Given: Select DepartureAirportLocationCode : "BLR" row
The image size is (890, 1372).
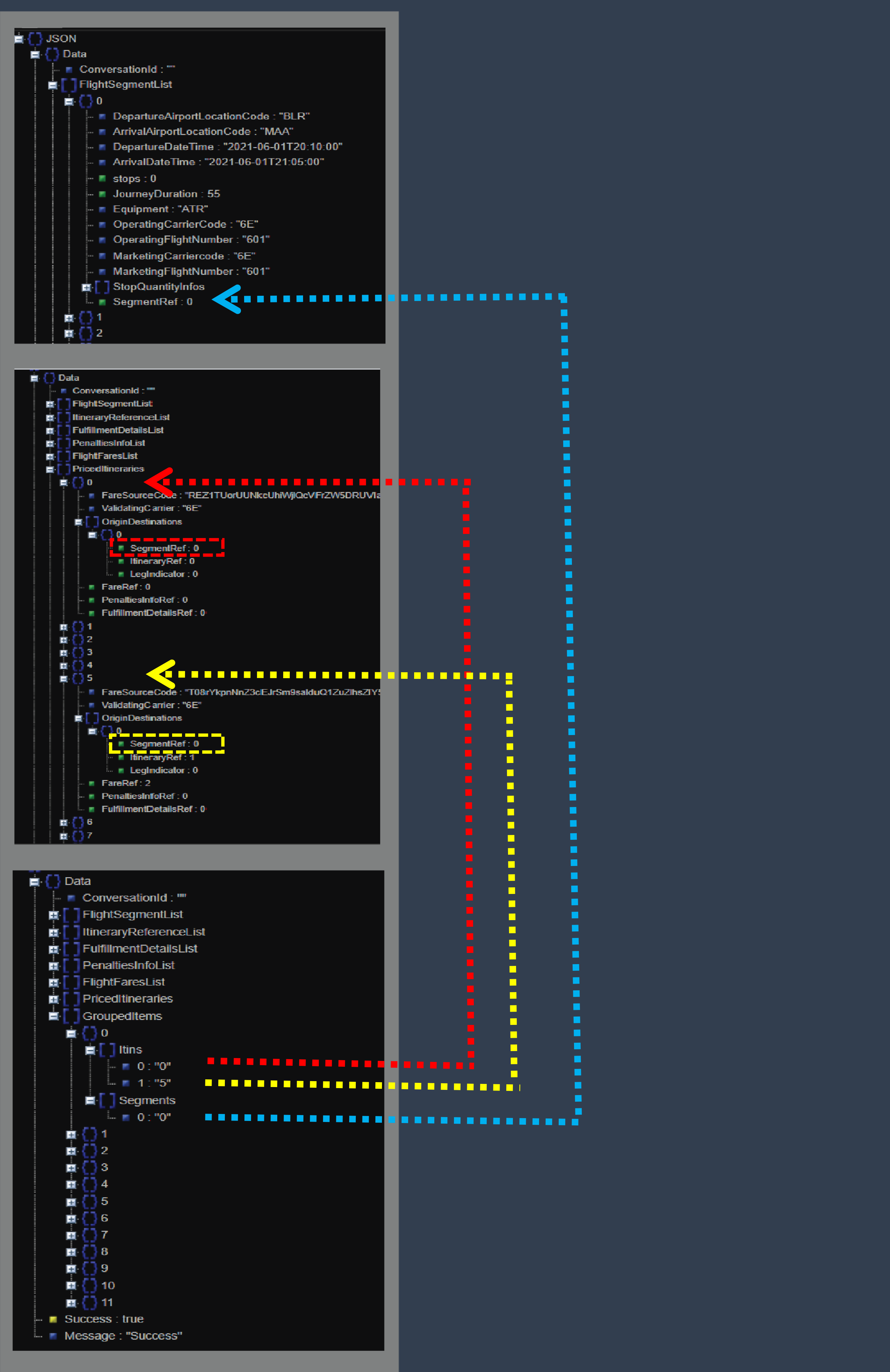Looking at the screenshot, I should point(211,116).
